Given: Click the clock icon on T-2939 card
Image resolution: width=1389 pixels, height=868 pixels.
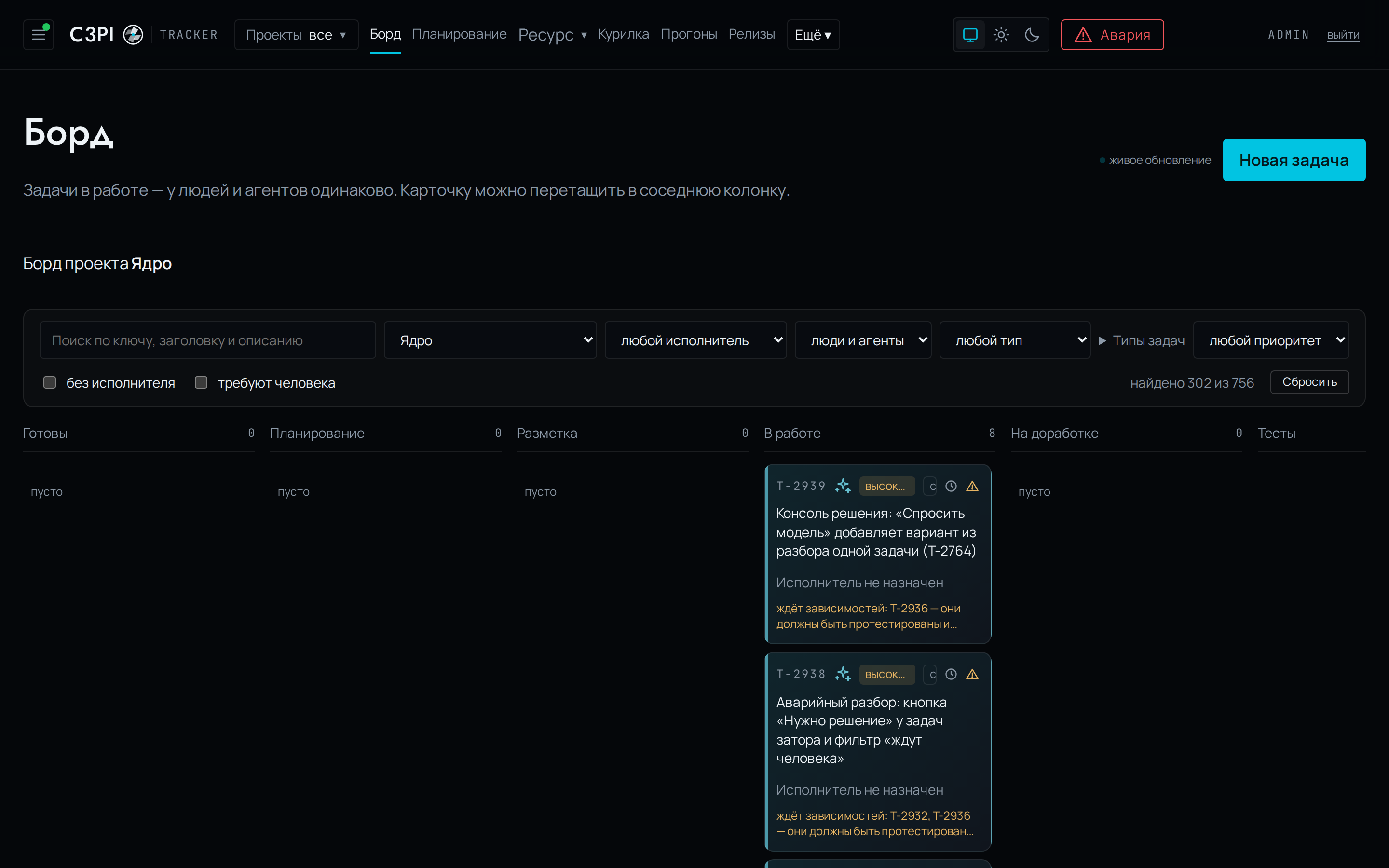Looking at the screenshot, I should coord(951,486).
